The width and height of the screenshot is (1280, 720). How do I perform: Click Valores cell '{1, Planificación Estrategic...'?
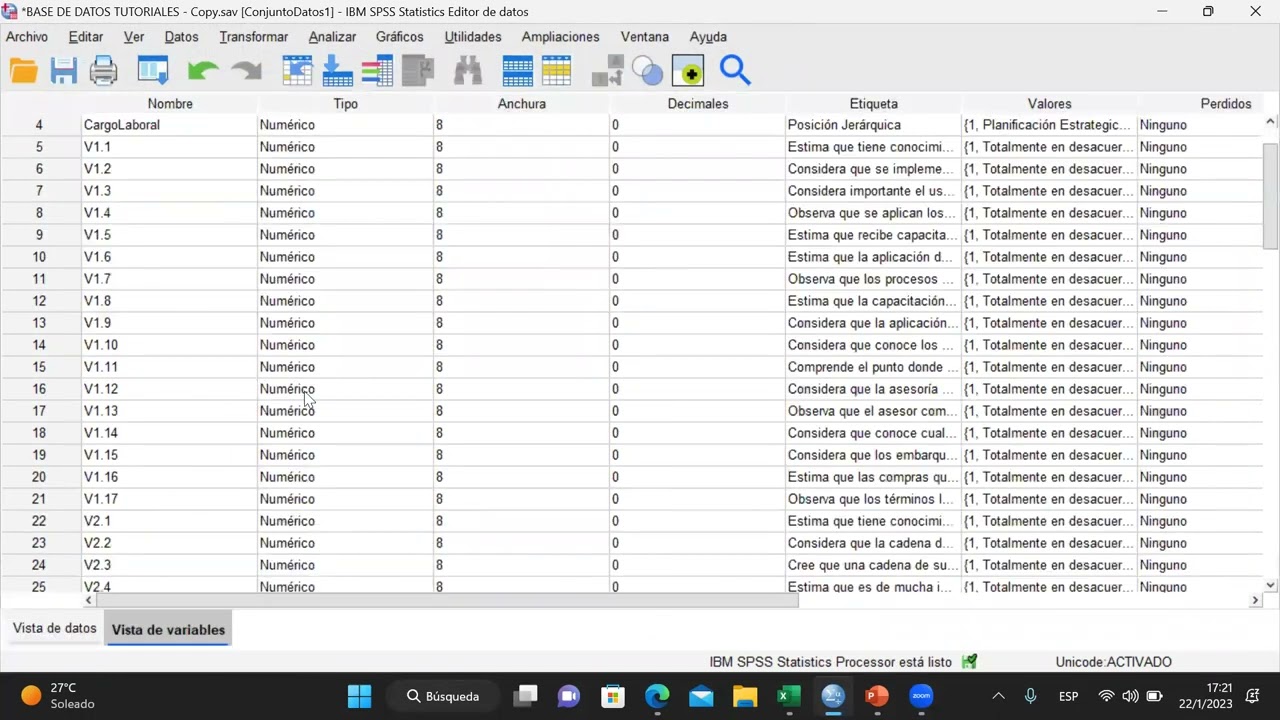[x=1050, y=125]
